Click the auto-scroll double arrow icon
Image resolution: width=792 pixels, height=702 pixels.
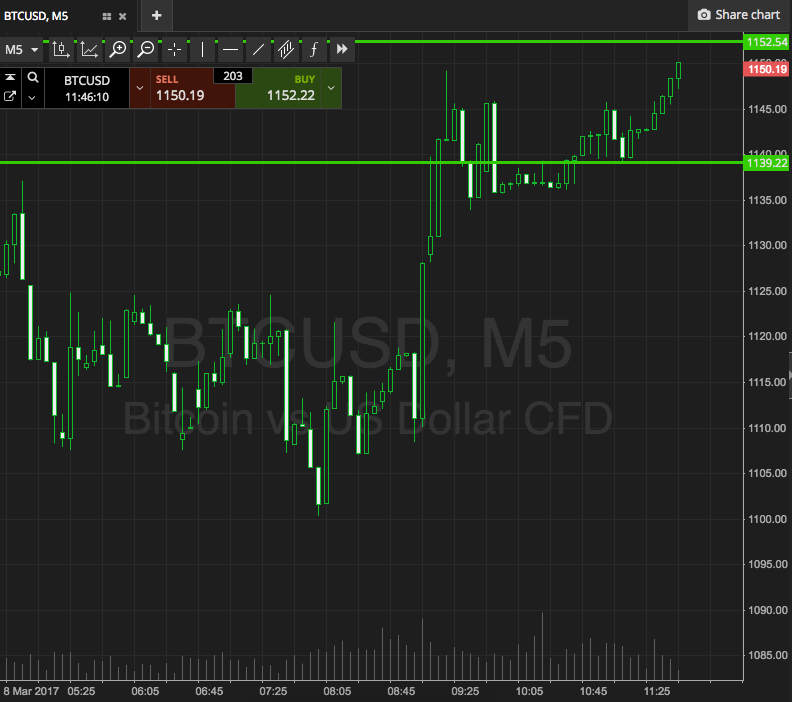tap(342, 49)
